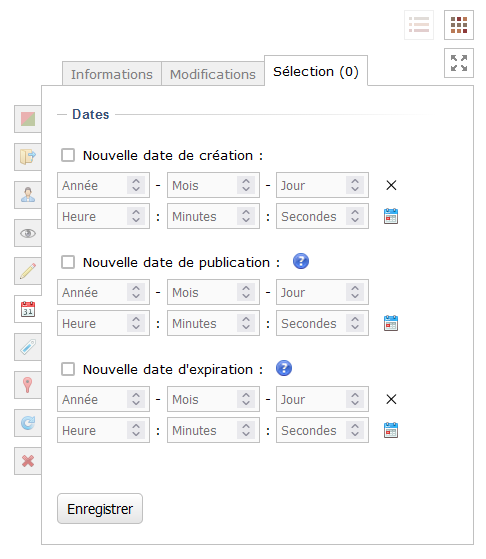Select the Sélection (0) tab
This screenshot has height=559, width=486.
click(316, 71)
